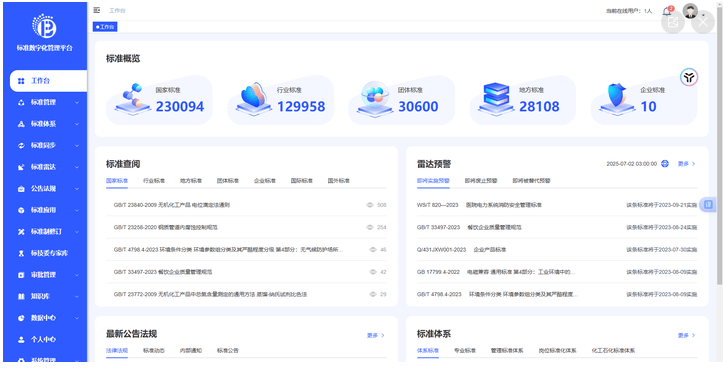Screen dimensions: 723x370
Task: Click 更多 in the 标准体系 panel
Action: point(687,335)
